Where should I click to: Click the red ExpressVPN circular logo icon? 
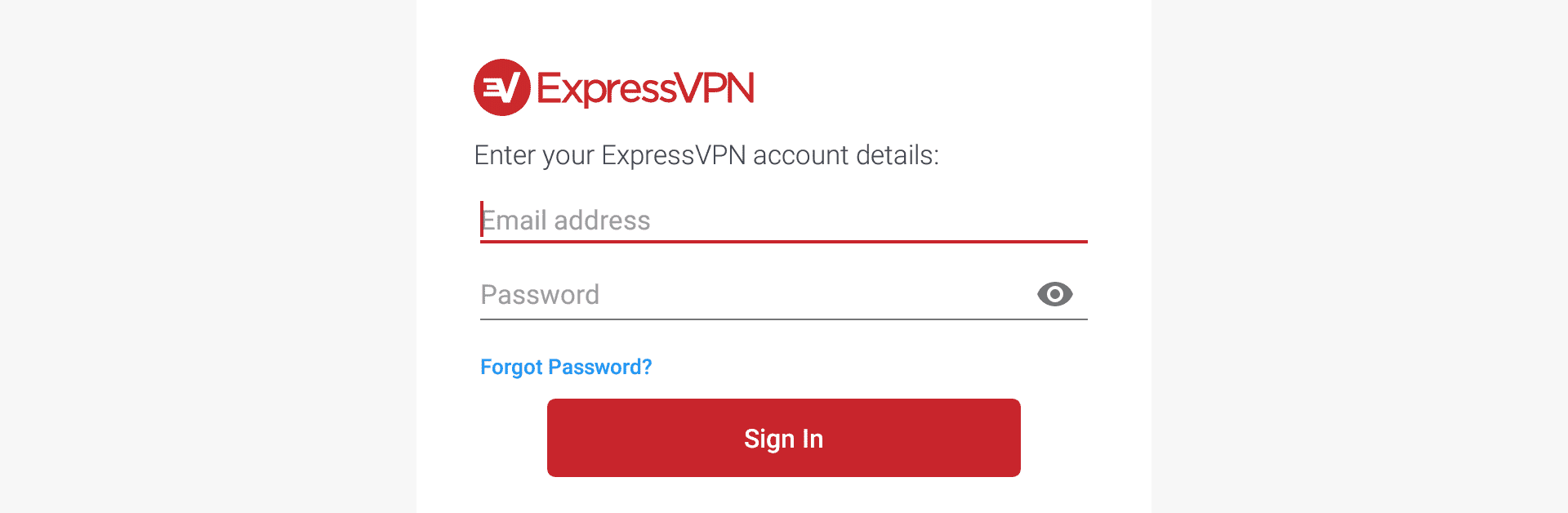501,87
